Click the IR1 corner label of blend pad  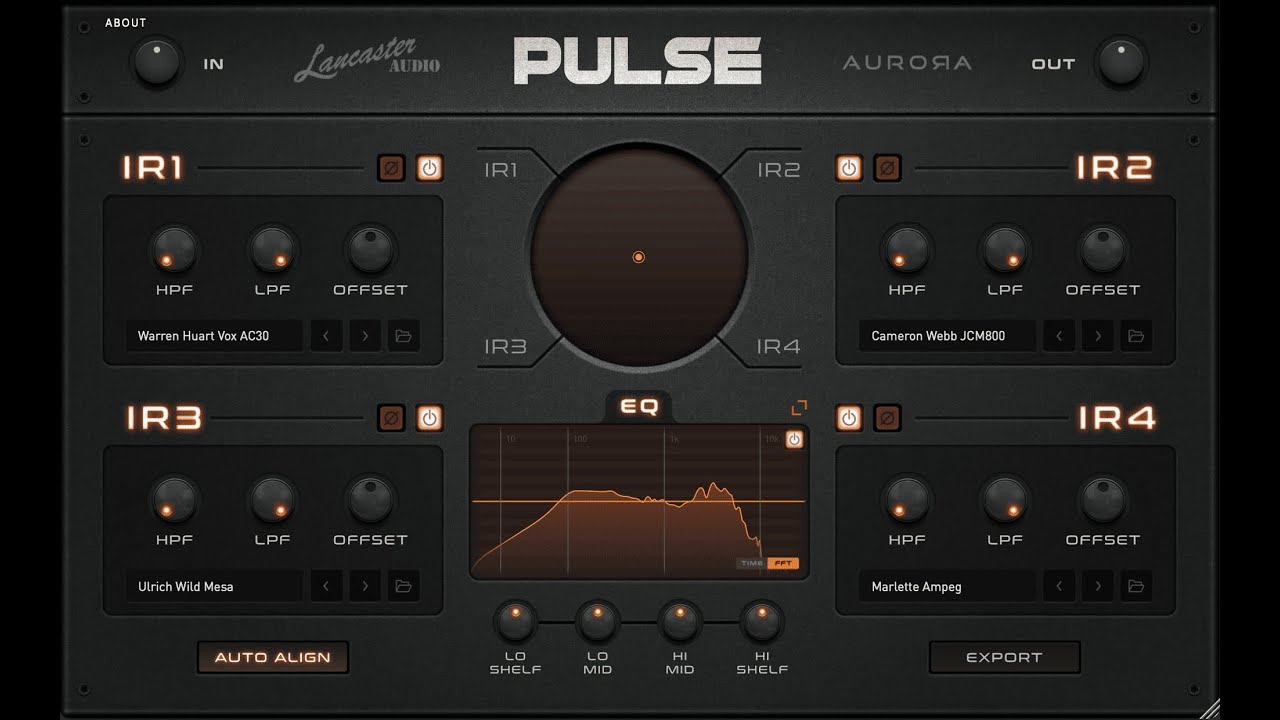(501, 170)
